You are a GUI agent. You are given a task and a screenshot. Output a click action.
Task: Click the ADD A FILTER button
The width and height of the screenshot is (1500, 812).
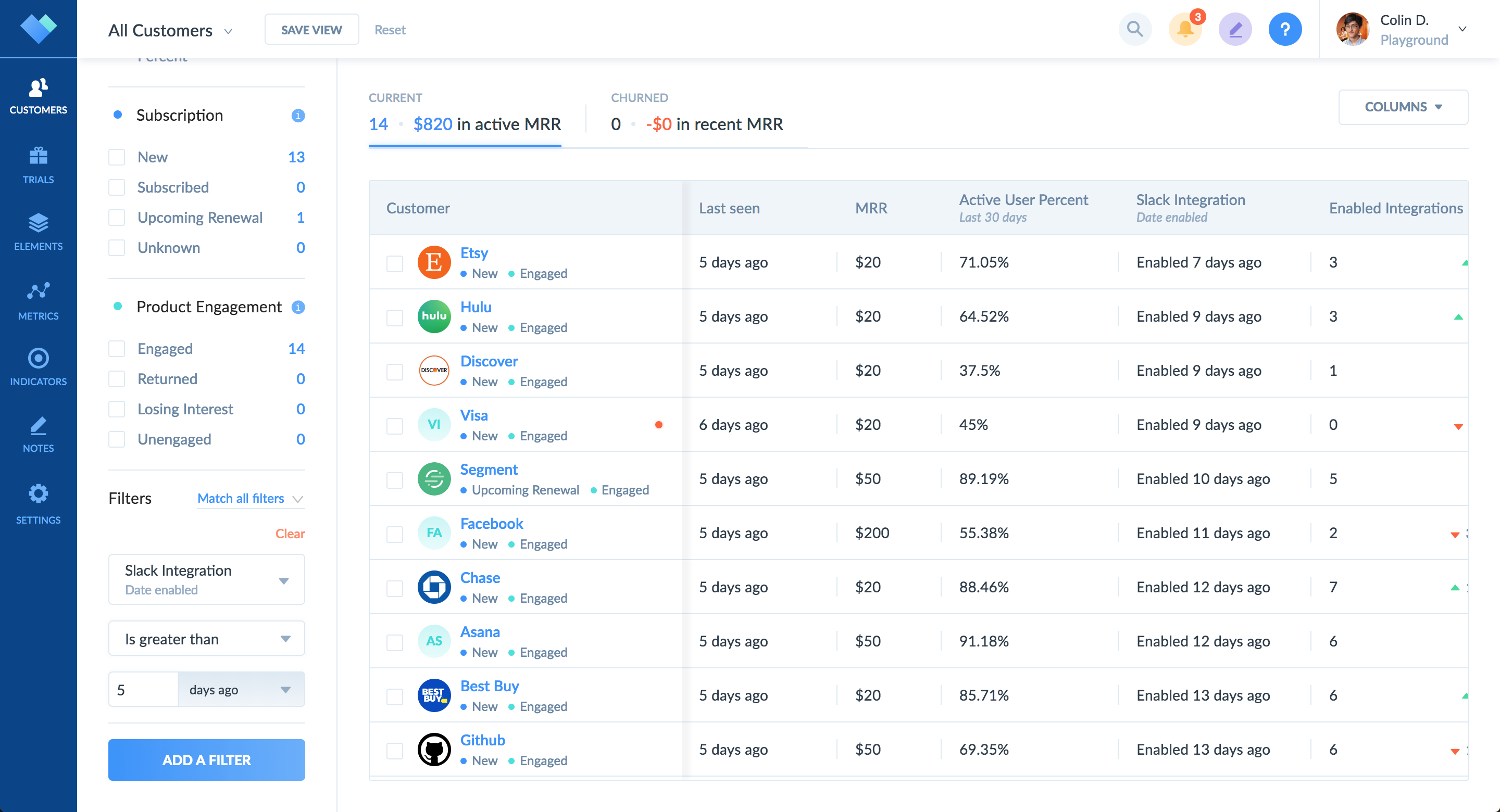coord(206,759)
